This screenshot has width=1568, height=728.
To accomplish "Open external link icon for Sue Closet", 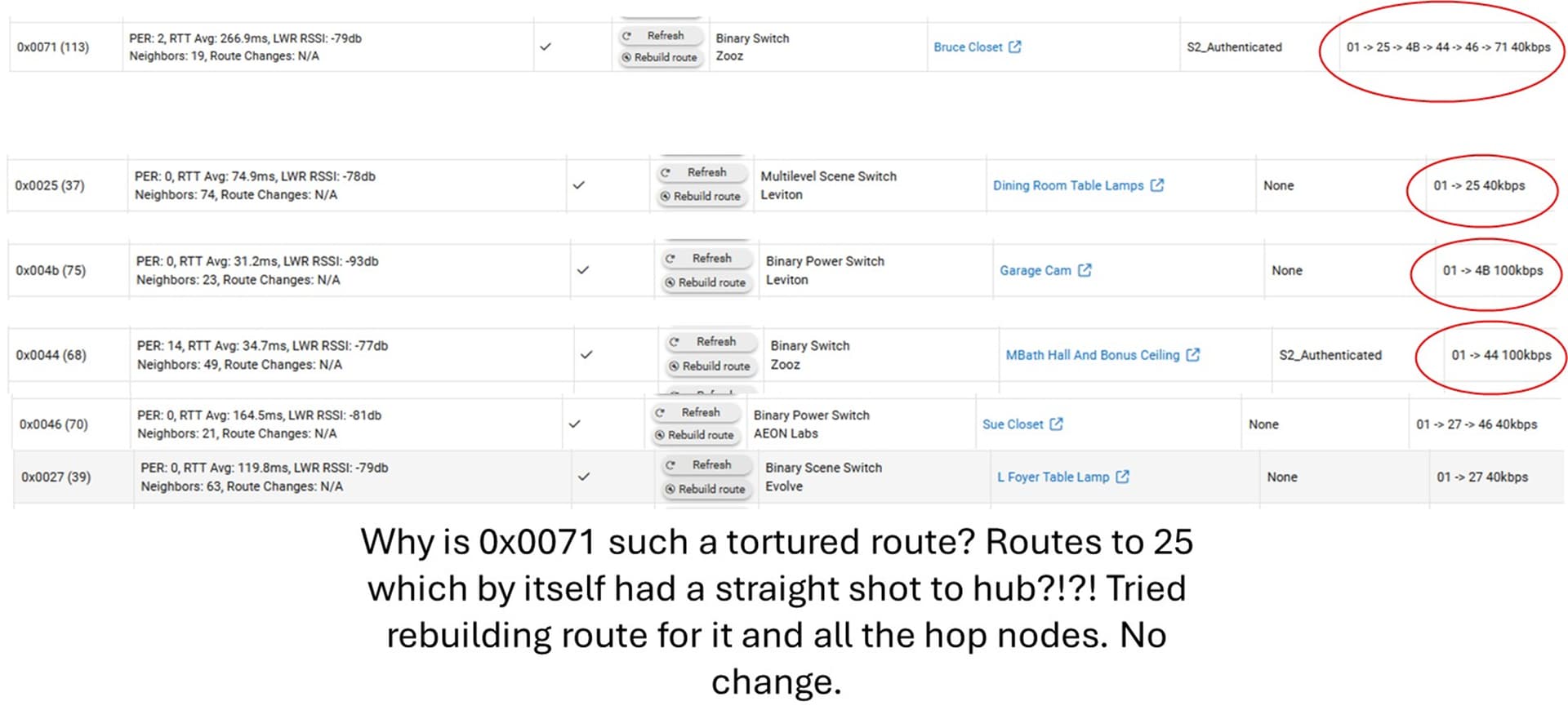I will (1056, 424).
